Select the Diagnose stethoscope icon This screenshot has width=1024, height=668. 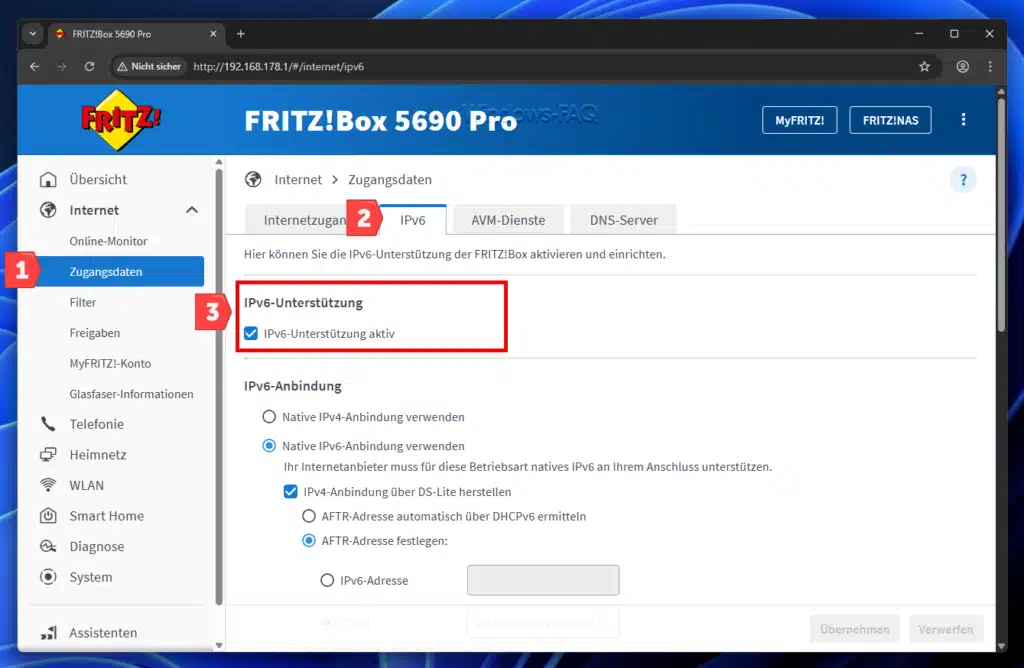pyautogui.click(x=50, y=546)
